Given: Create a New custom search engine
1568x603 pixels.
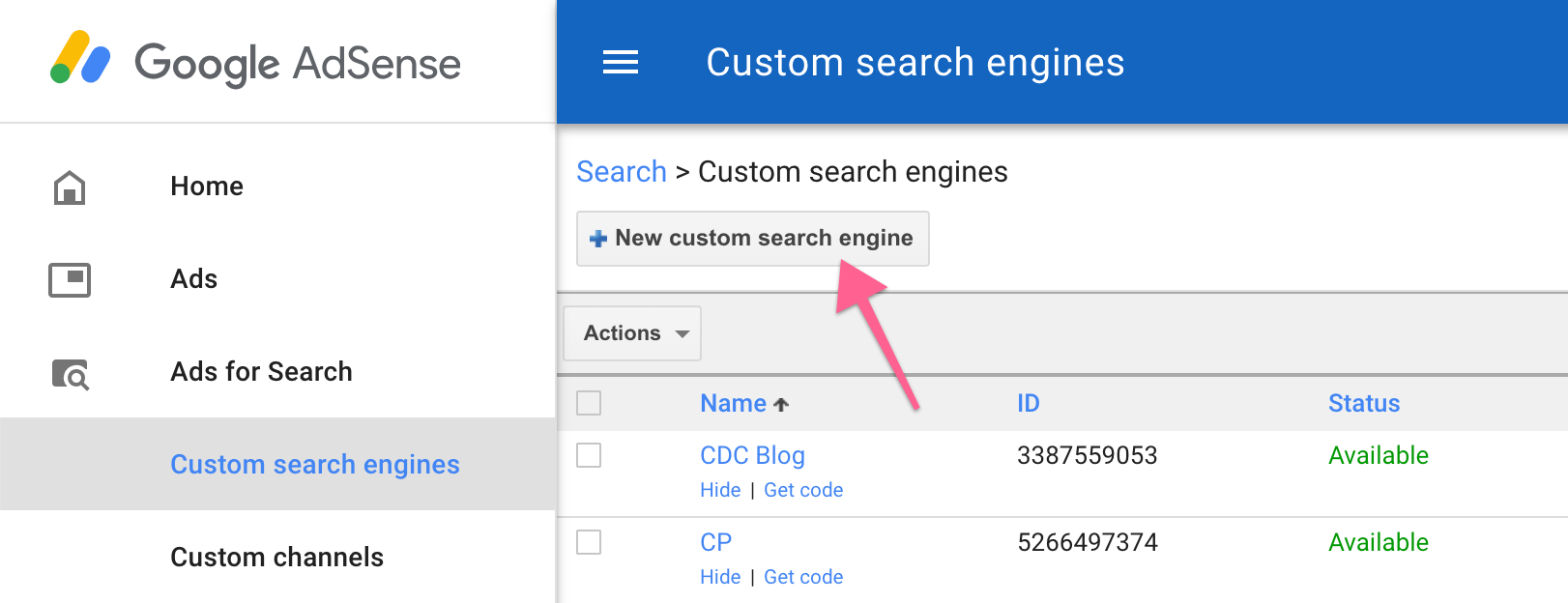Looking at the screenshot, I should pyautogui.click(x=753, y=238).
